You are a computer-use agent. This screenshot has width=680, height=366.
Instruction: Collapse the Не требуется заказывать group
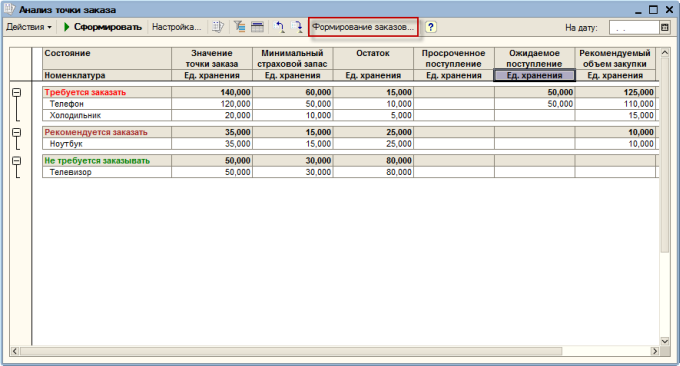[16, 161]
